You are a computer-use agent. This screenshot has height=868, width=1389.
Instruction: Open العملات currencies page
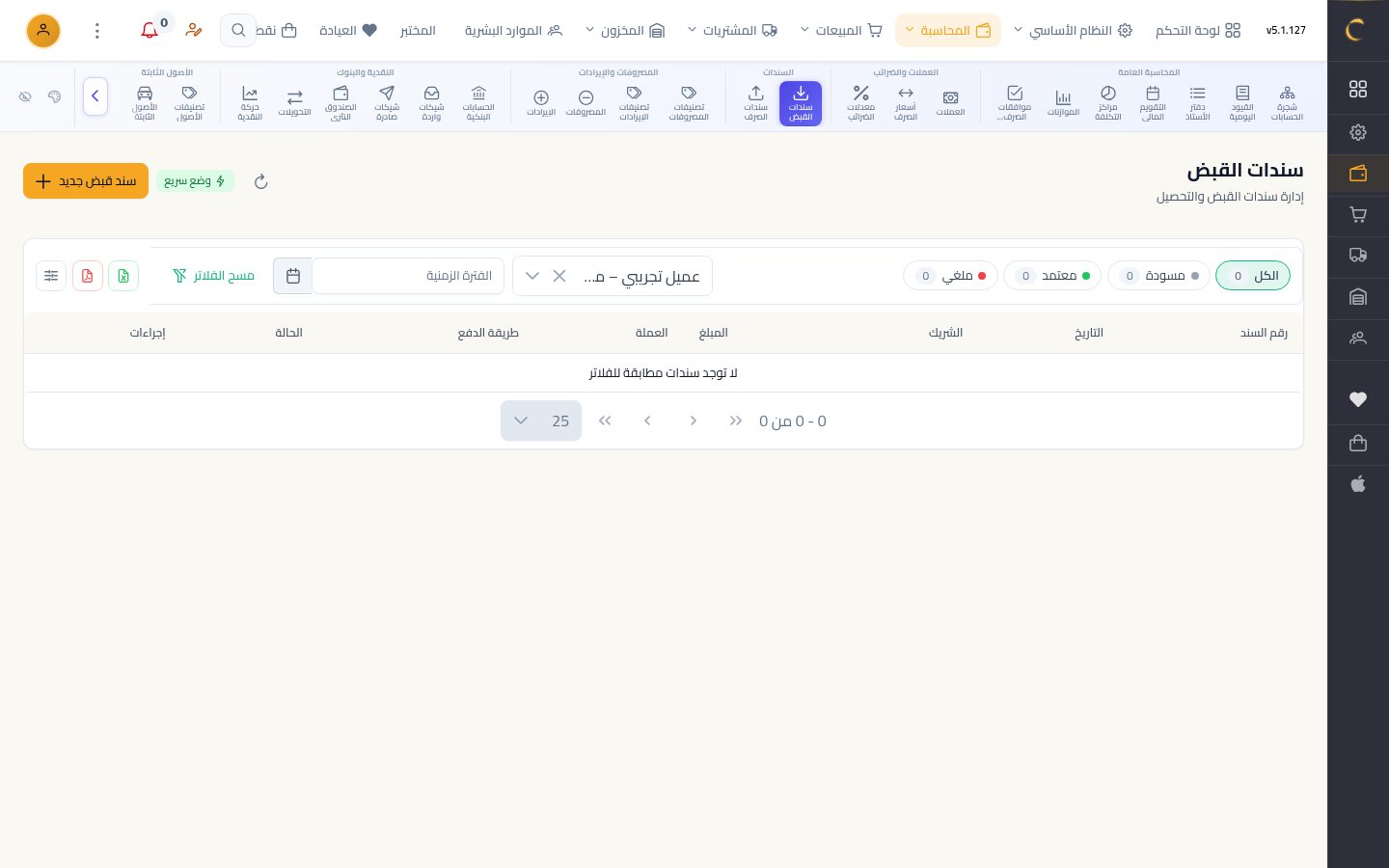click(950, 103)
